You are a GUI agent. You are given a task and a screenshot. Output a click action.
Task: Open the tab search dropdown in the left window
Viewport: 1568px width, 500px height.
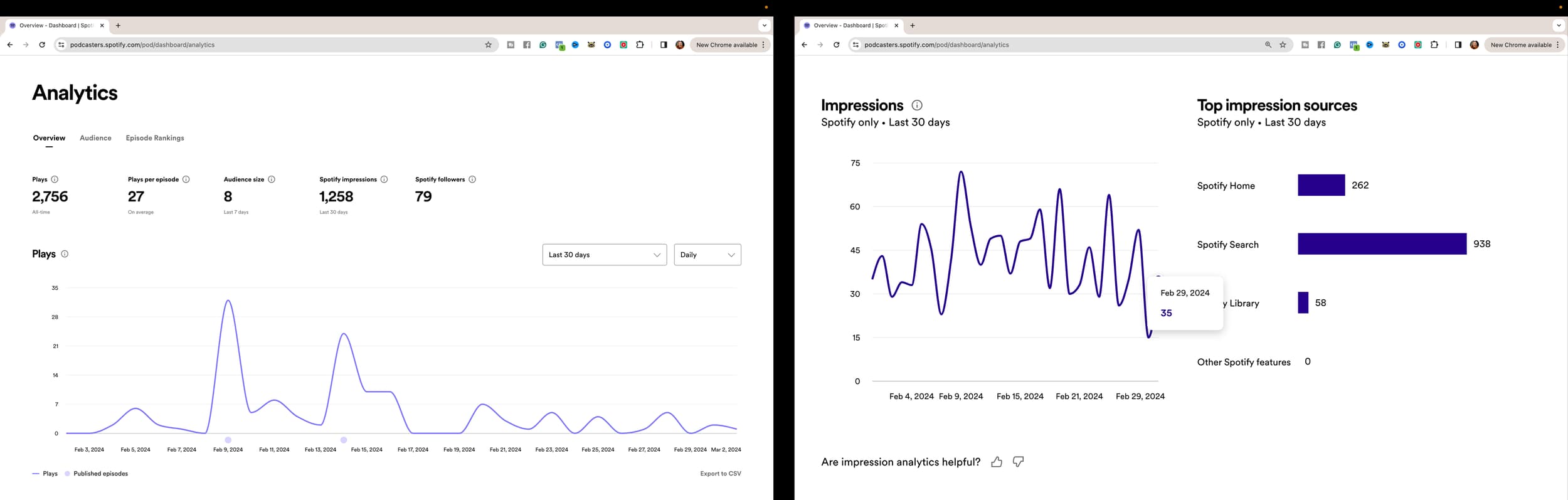click(764, 26)
